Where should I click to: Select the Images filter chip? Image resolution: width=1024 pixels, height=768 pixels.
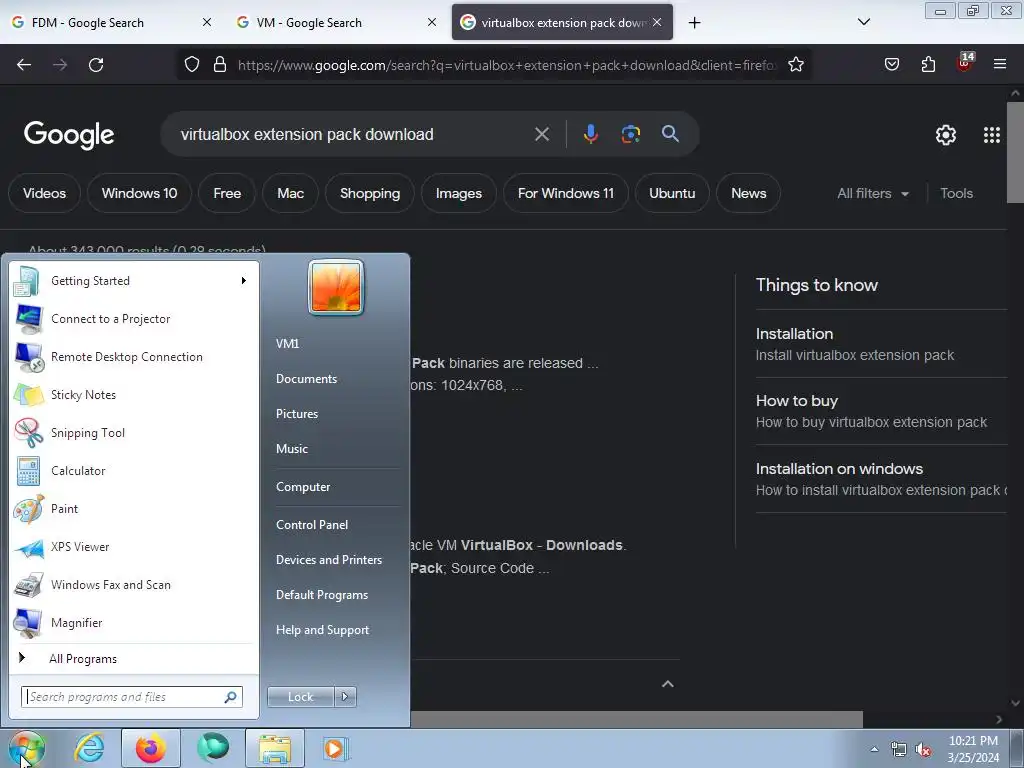point(458,193)
